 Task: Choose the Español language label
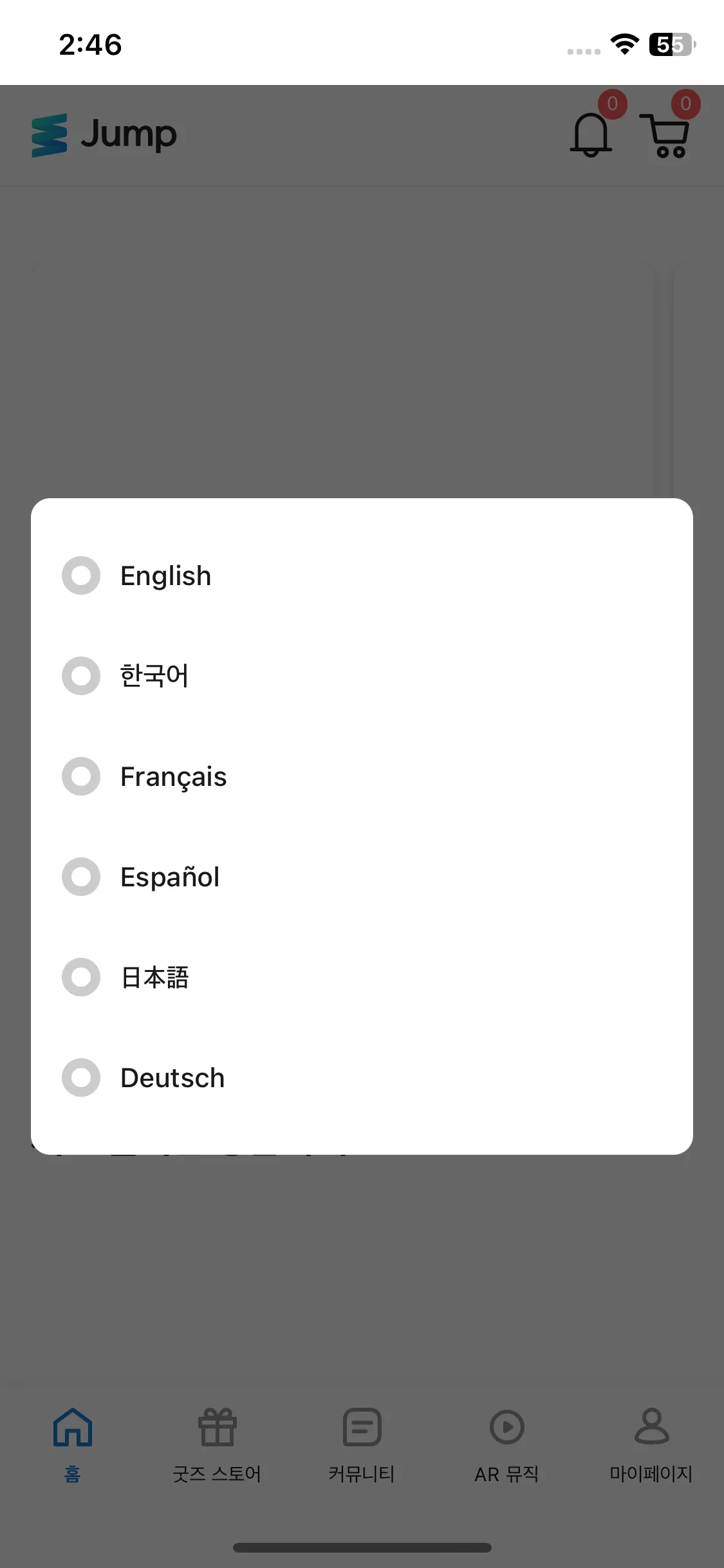(x=170, y=877)
